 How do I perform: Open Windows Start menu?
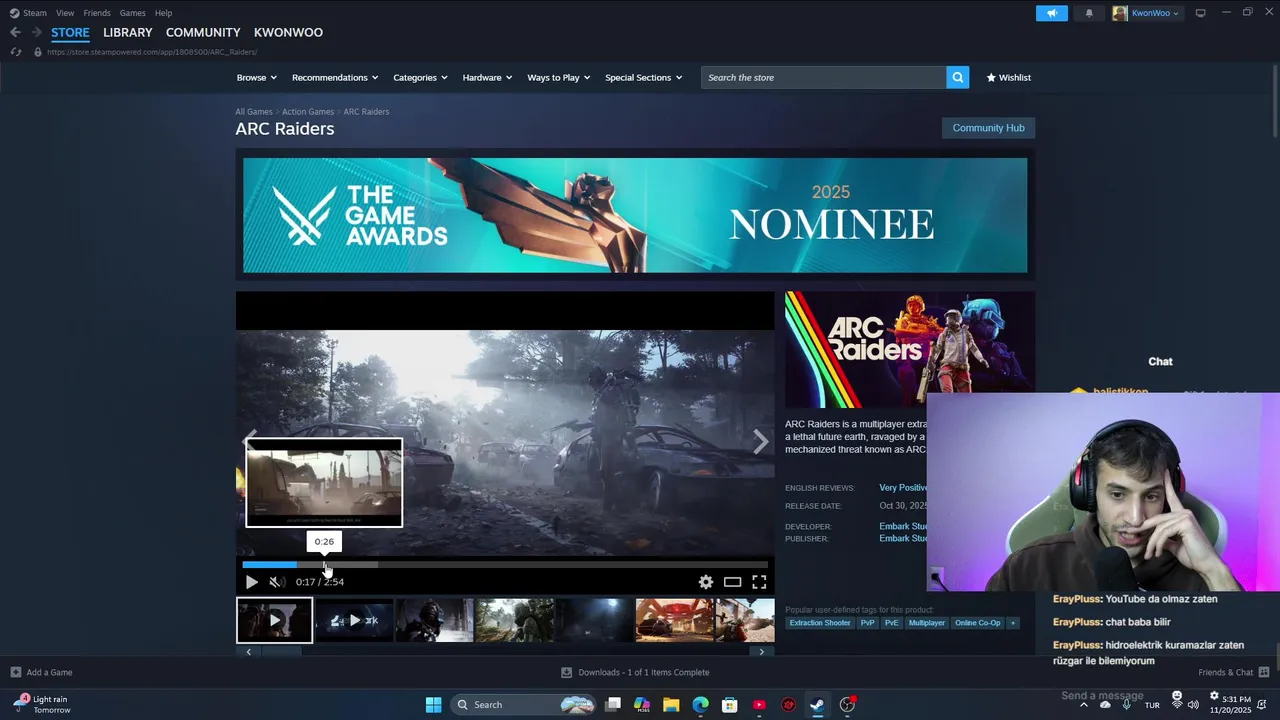pos(433,705)
